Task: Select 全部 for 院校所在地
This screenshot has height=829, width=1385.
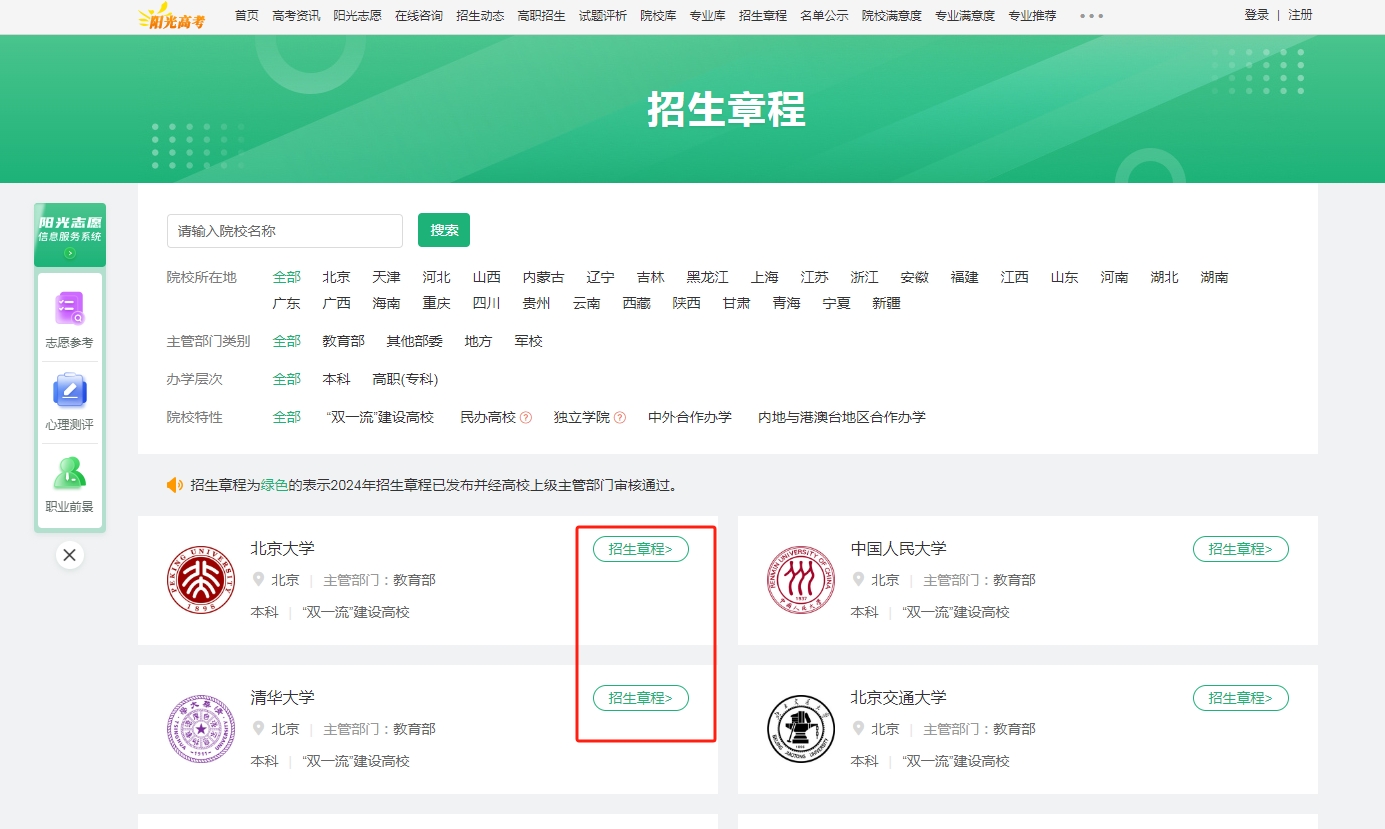Action: point(287,277)
